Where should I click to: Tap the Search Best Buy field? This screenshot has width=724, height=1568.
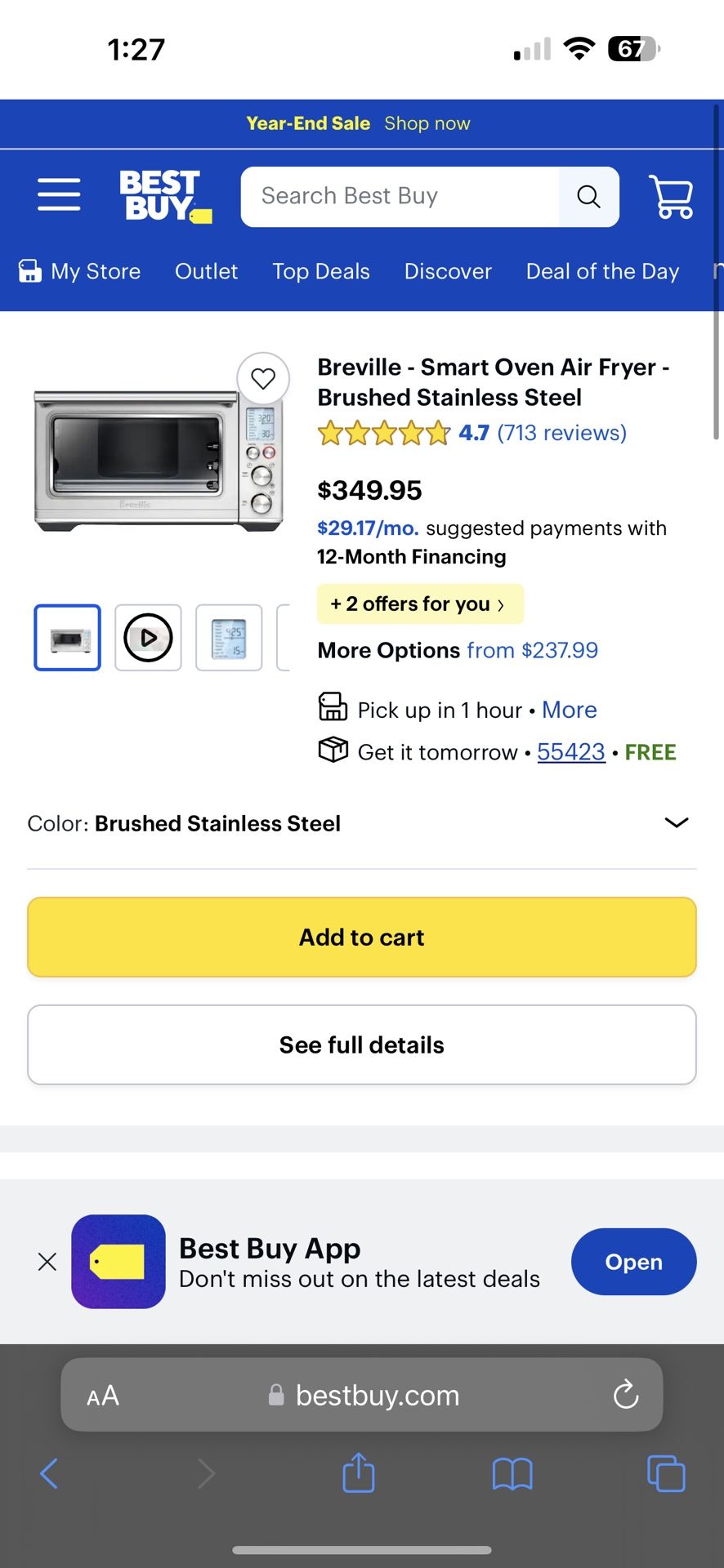400,197
